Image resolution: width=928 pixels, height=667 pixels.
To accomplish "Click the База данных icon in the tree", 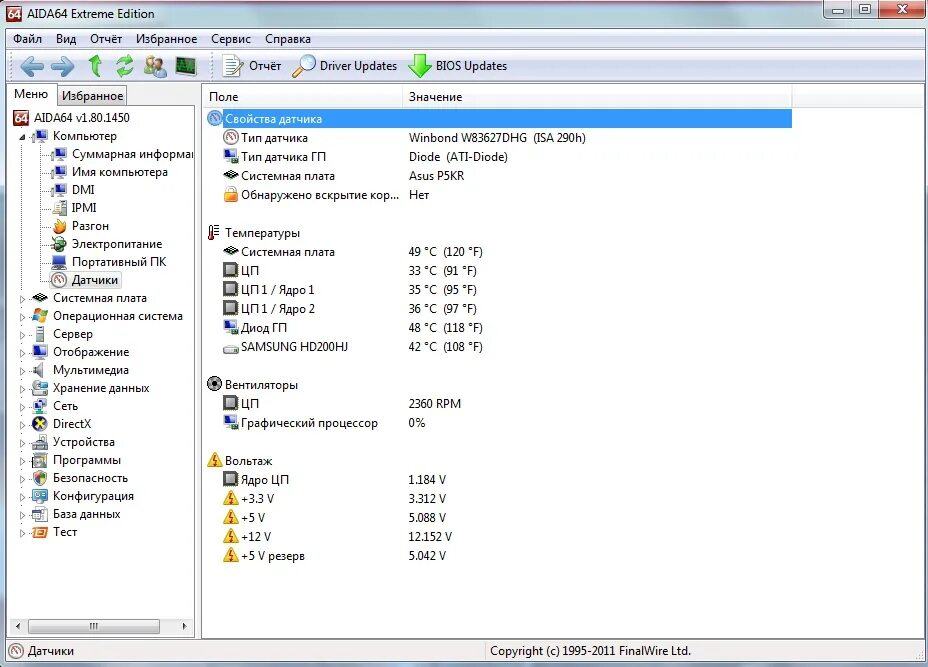I will [40, 514].
